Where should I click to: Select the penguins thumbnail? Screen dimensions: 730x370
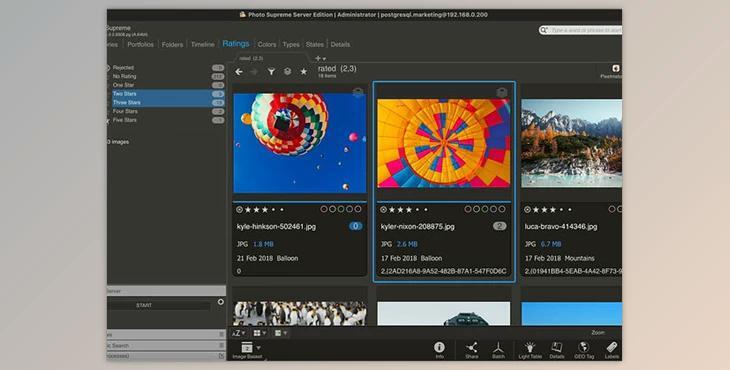(x=300, y=314)
